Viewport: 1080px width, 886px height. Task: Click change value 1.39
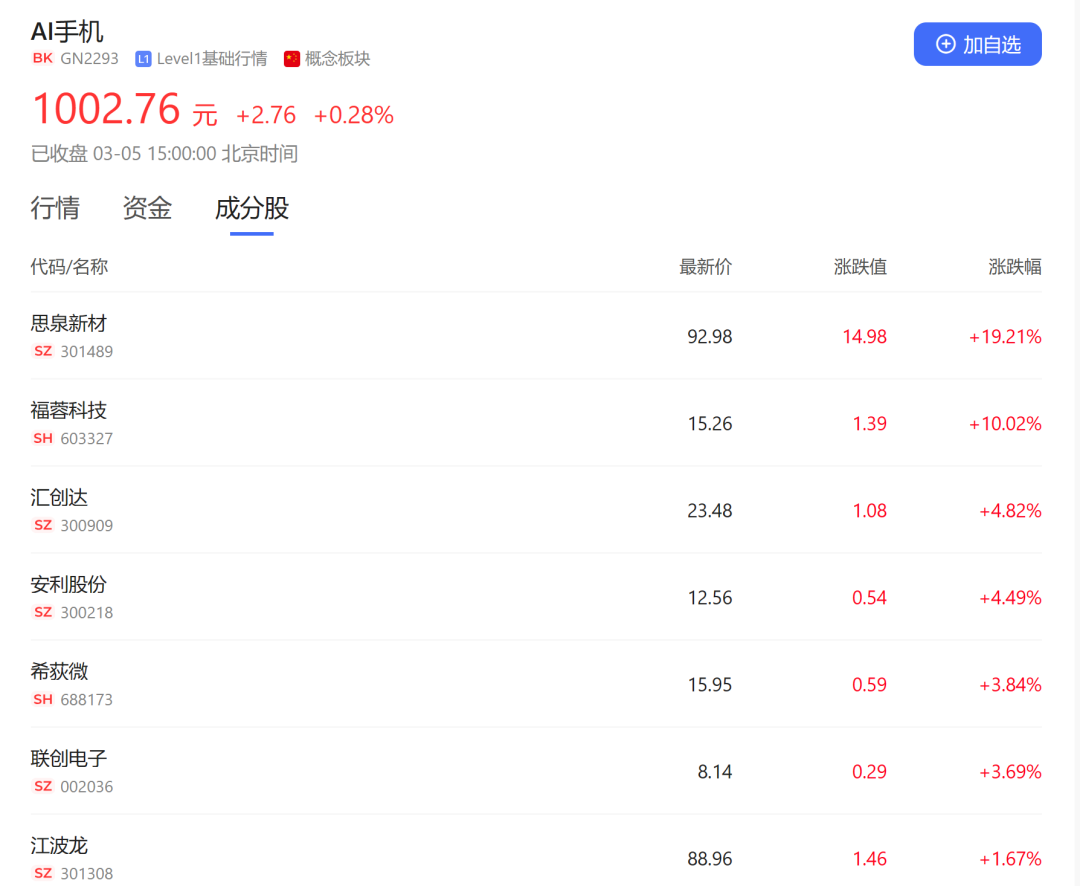click(x=870, y=423)
